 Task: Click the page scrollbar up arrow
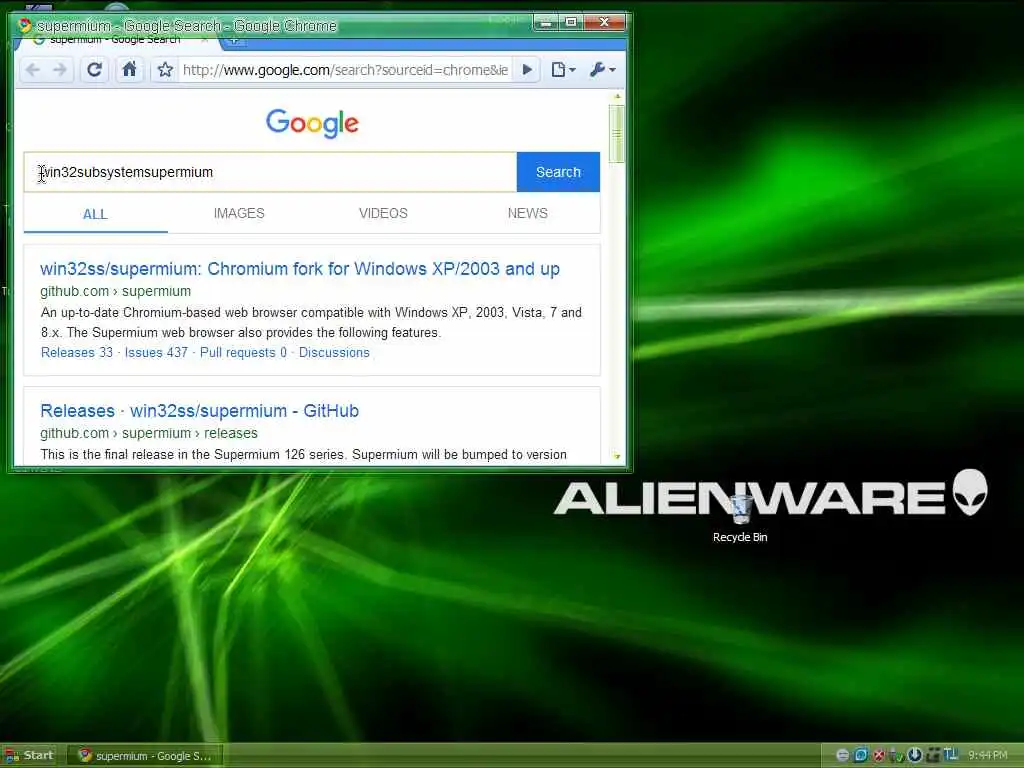point(617,97)
